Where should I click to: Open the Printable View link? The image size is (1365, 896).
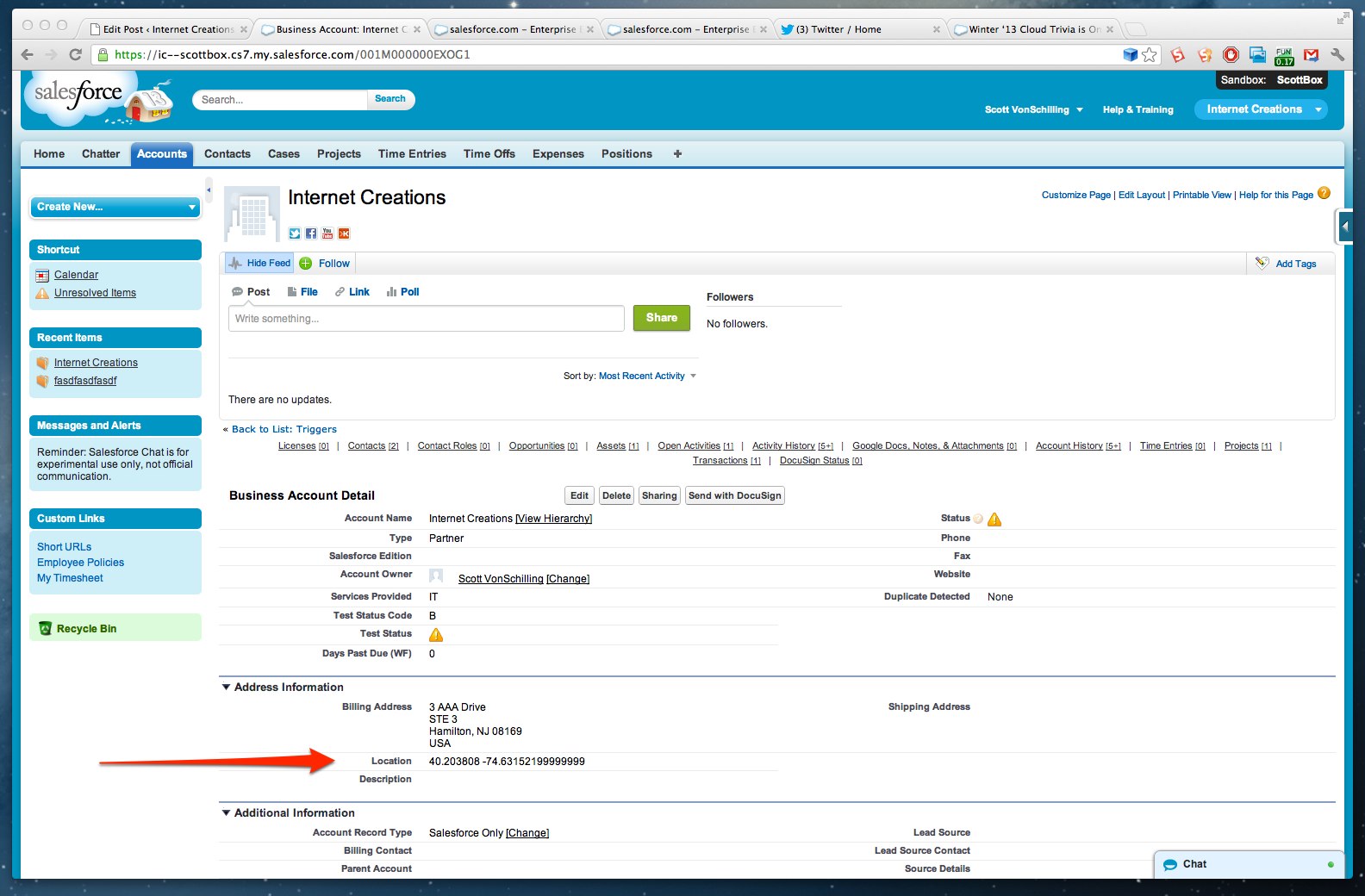point(1201,195)
